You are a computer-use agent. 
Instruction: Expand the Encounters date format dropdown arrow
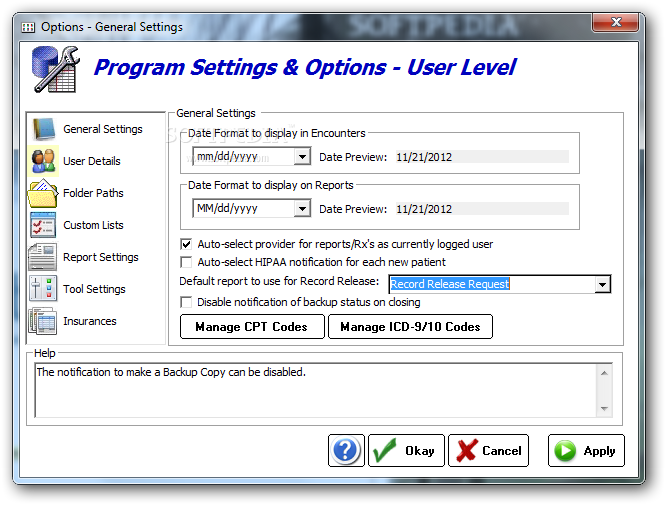click(302, 157)
